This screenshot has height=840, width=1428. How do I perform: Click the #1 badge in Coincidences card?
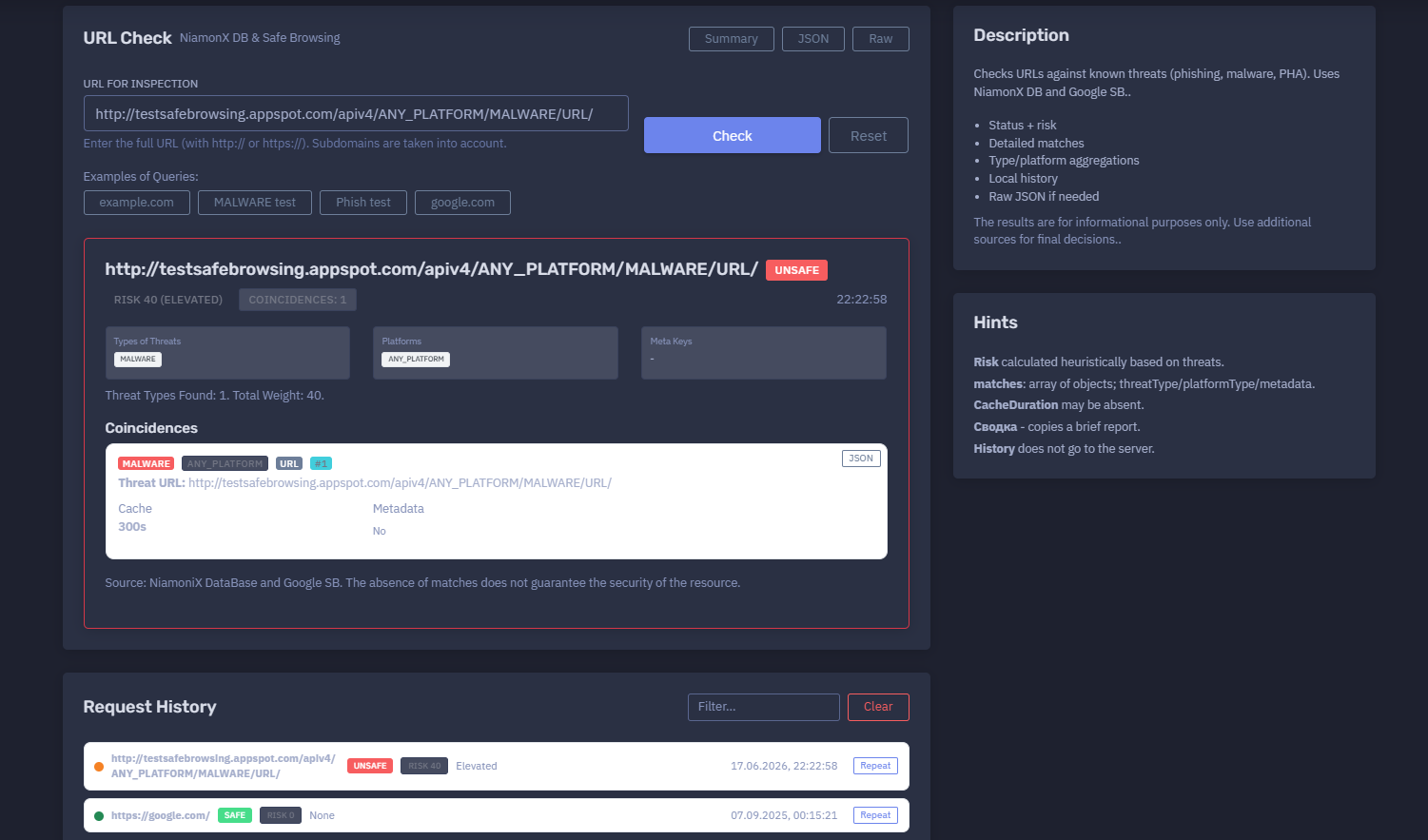pos(321,464)
